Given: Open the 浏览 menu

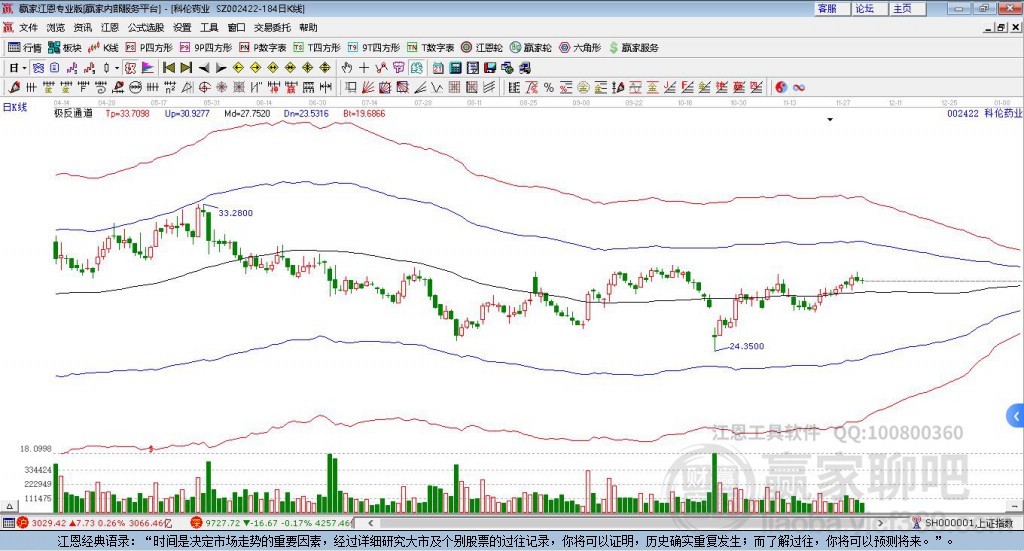Looking at the screenshot, I should [x=56, y=27].
